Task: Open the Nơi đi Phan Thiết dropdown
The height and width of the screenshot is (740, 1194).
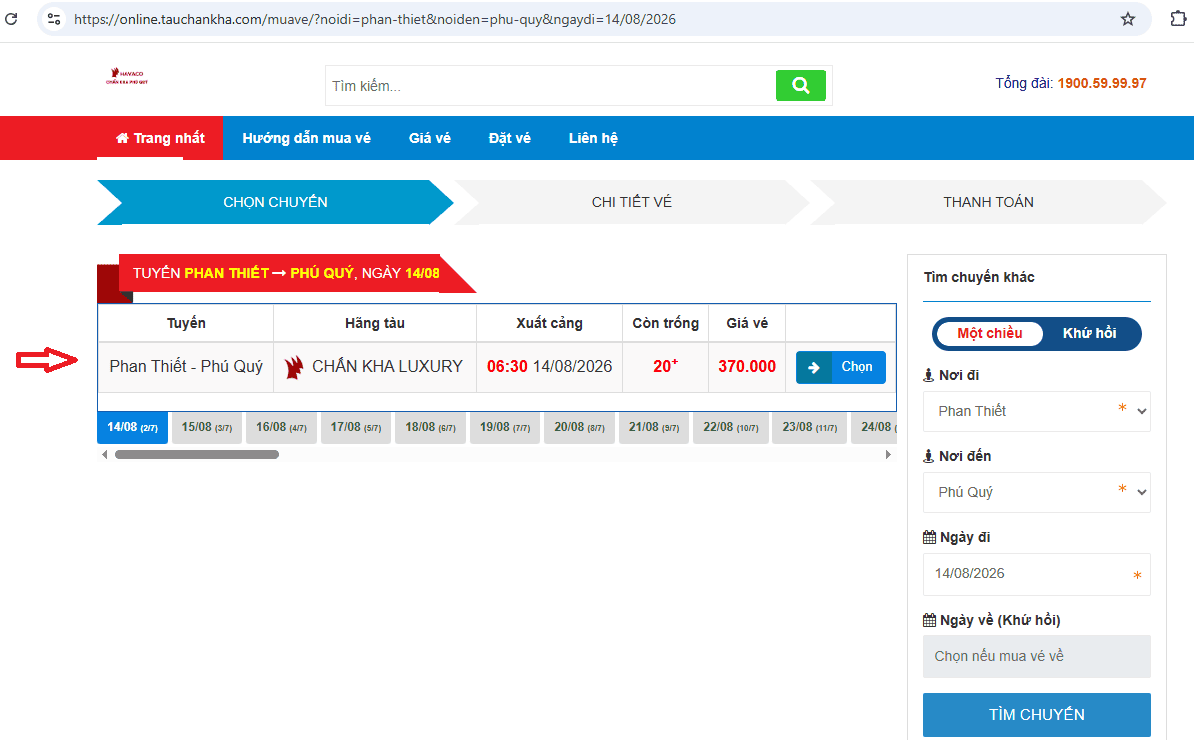Action: tap(1036, 411)
